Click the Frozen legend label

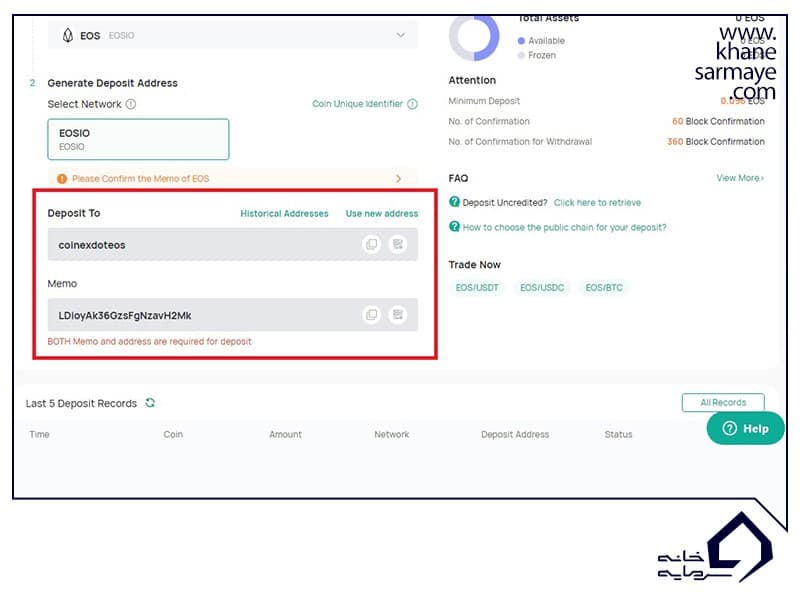pyautogui.click(x=542, y=55)
